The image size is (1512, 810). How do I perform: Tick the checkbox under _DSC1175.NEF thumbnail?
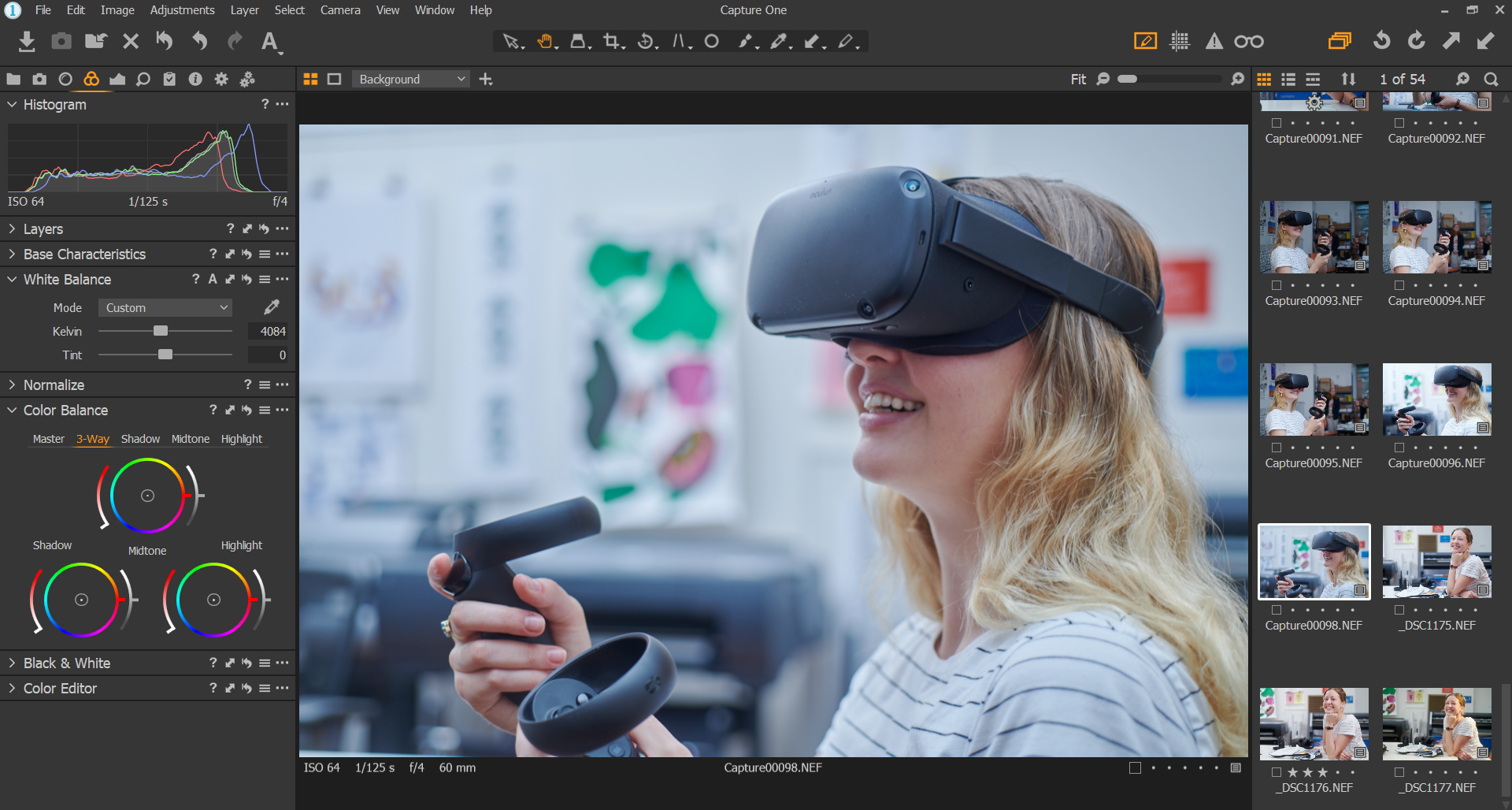point(1399,610)
